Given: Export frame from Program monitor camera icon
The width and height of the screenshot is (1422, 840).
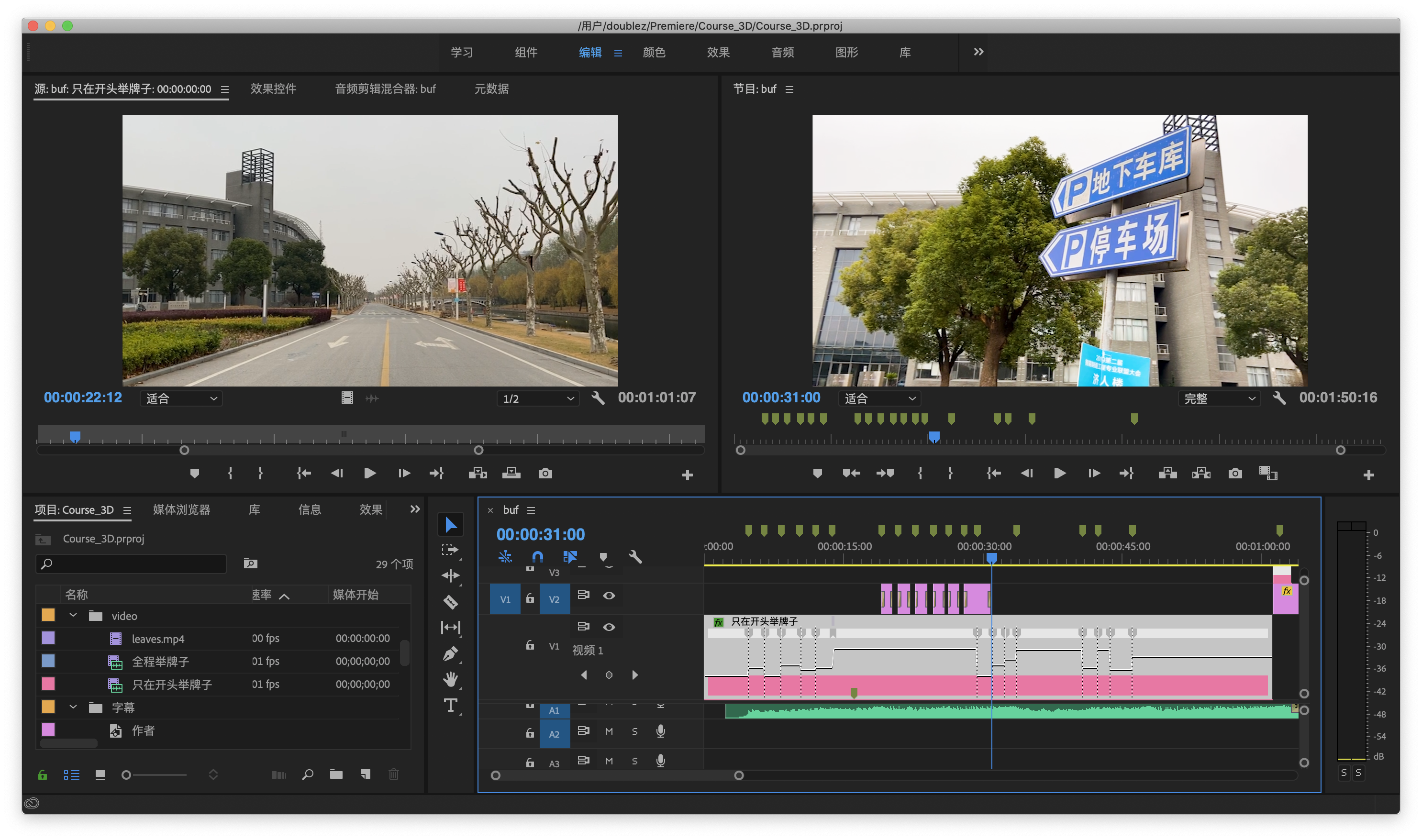Looking at the screenshot, I should click(1234, 473).
